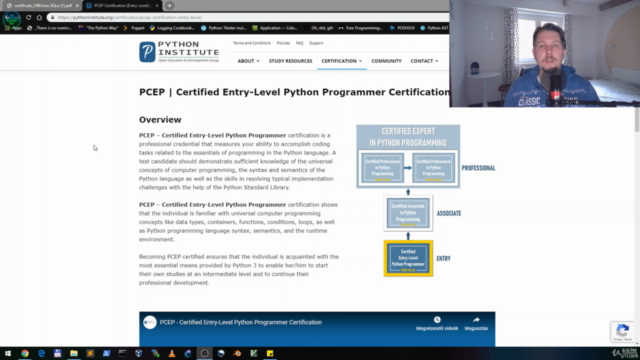Expand the CONTACT dropdown menu
This screenshot has width=640, height=360.
click(x=424, y=61)
